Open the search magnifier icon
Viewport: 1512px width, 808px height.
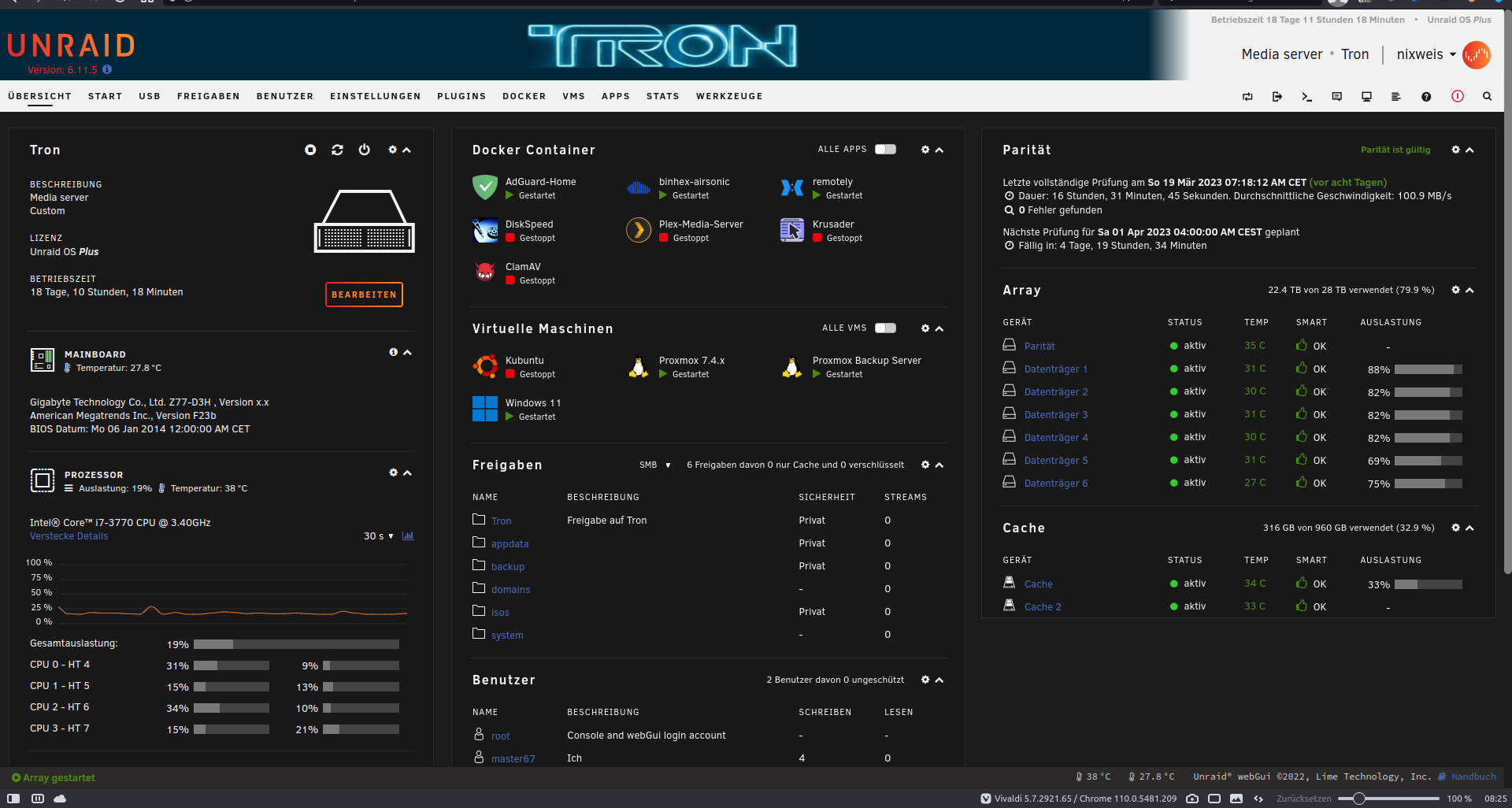(x=1487, y=96)
